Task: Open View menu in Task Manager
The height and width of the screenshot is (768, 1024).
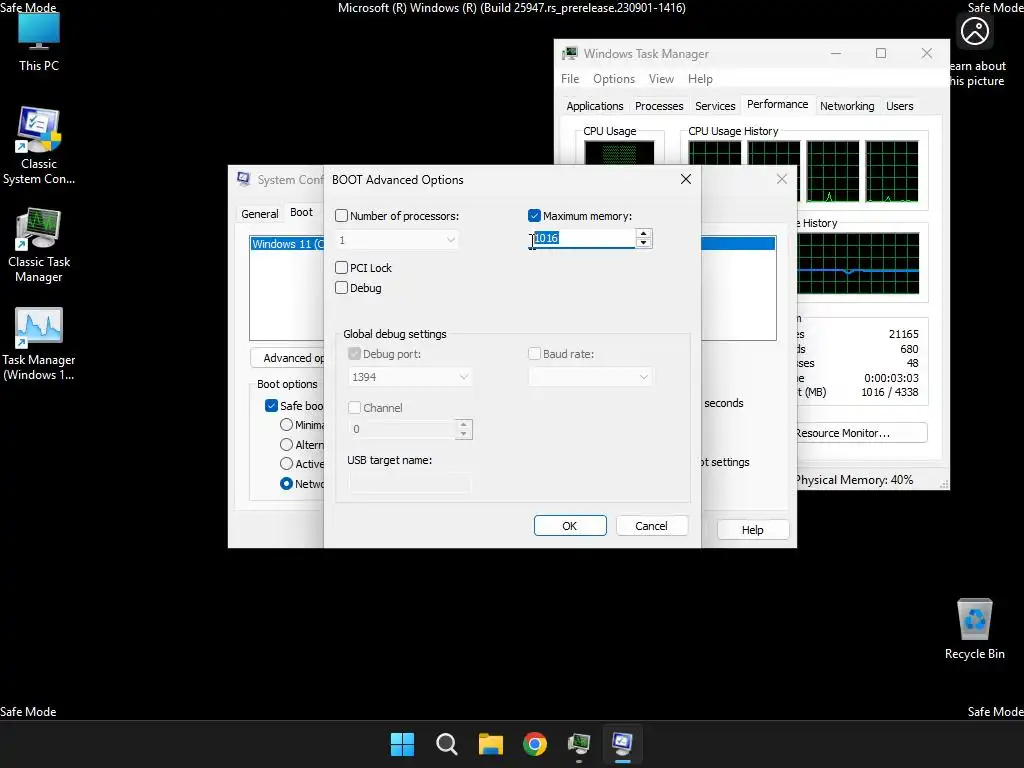Action: 661,78
